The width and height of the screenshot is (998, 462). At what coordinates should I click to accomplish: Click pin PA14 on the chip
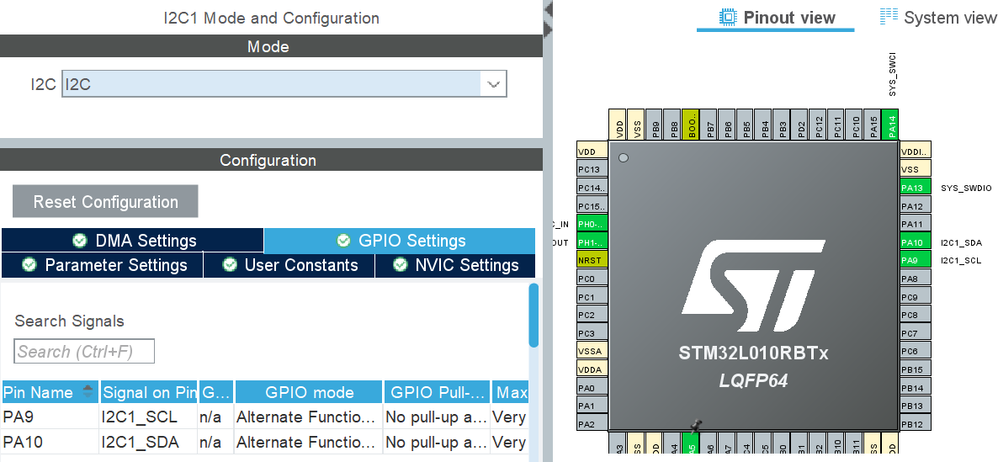(890, 125)
